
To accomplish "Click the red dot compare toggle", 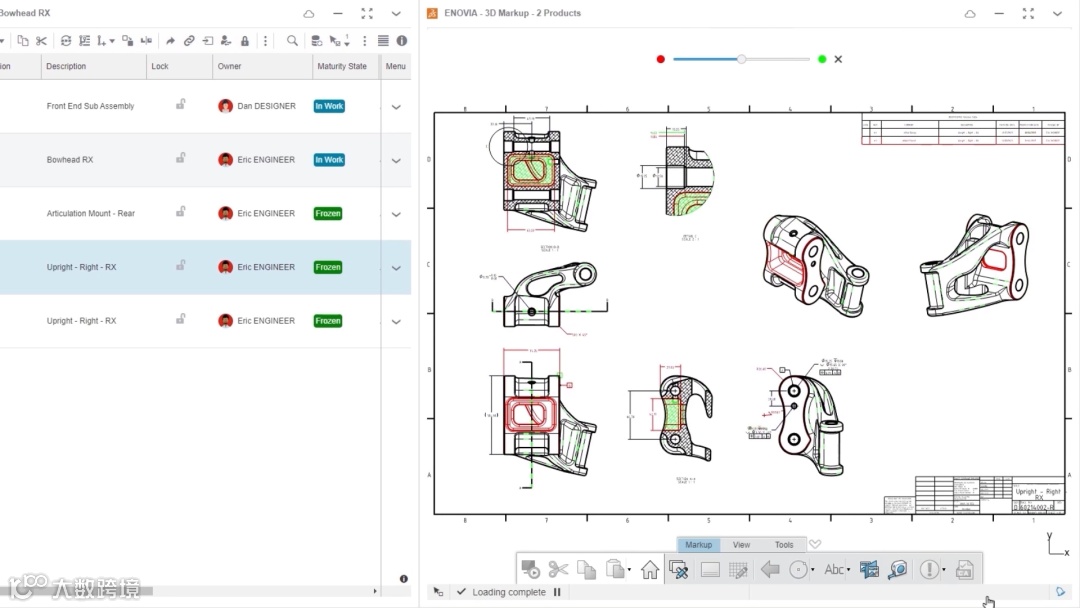I will click(661, 59).
